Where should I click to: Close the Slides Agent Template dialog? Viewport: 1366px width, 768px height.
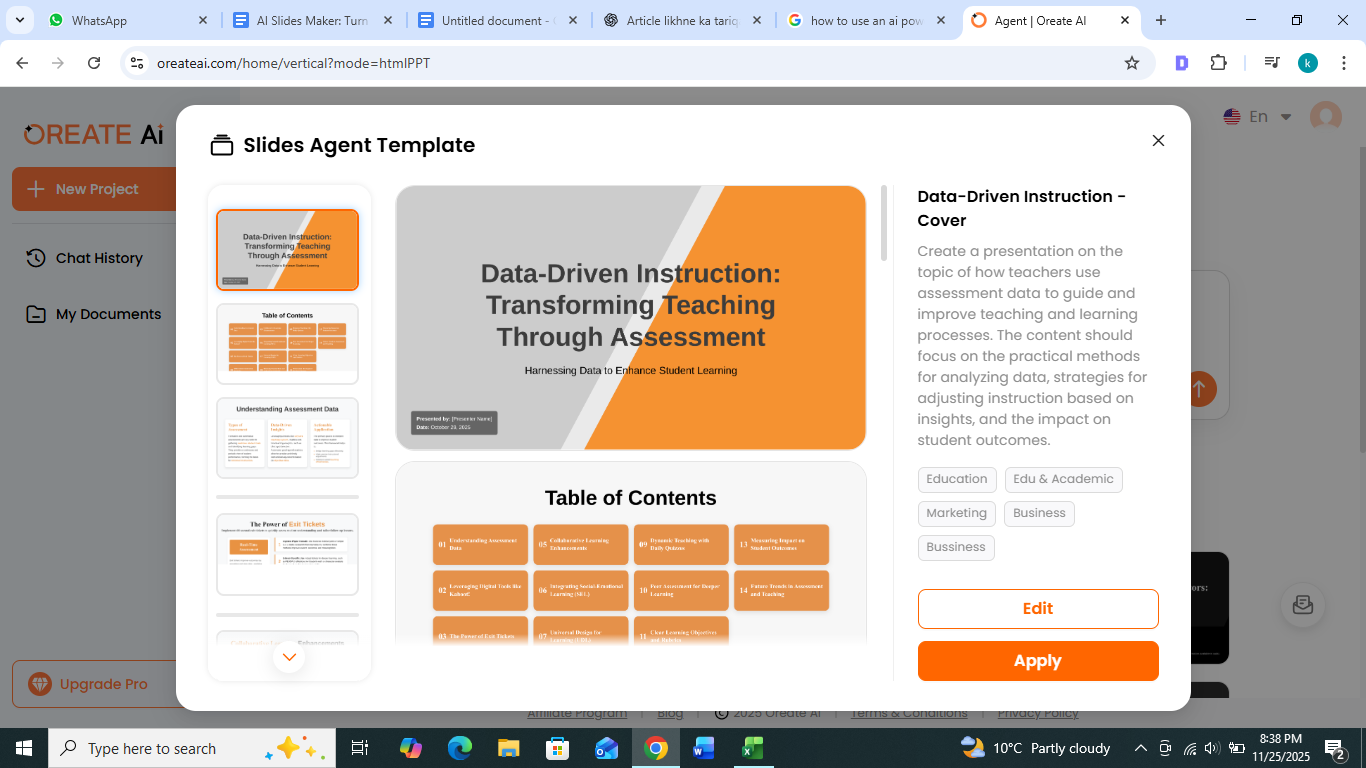click(x=1158, y=141)
